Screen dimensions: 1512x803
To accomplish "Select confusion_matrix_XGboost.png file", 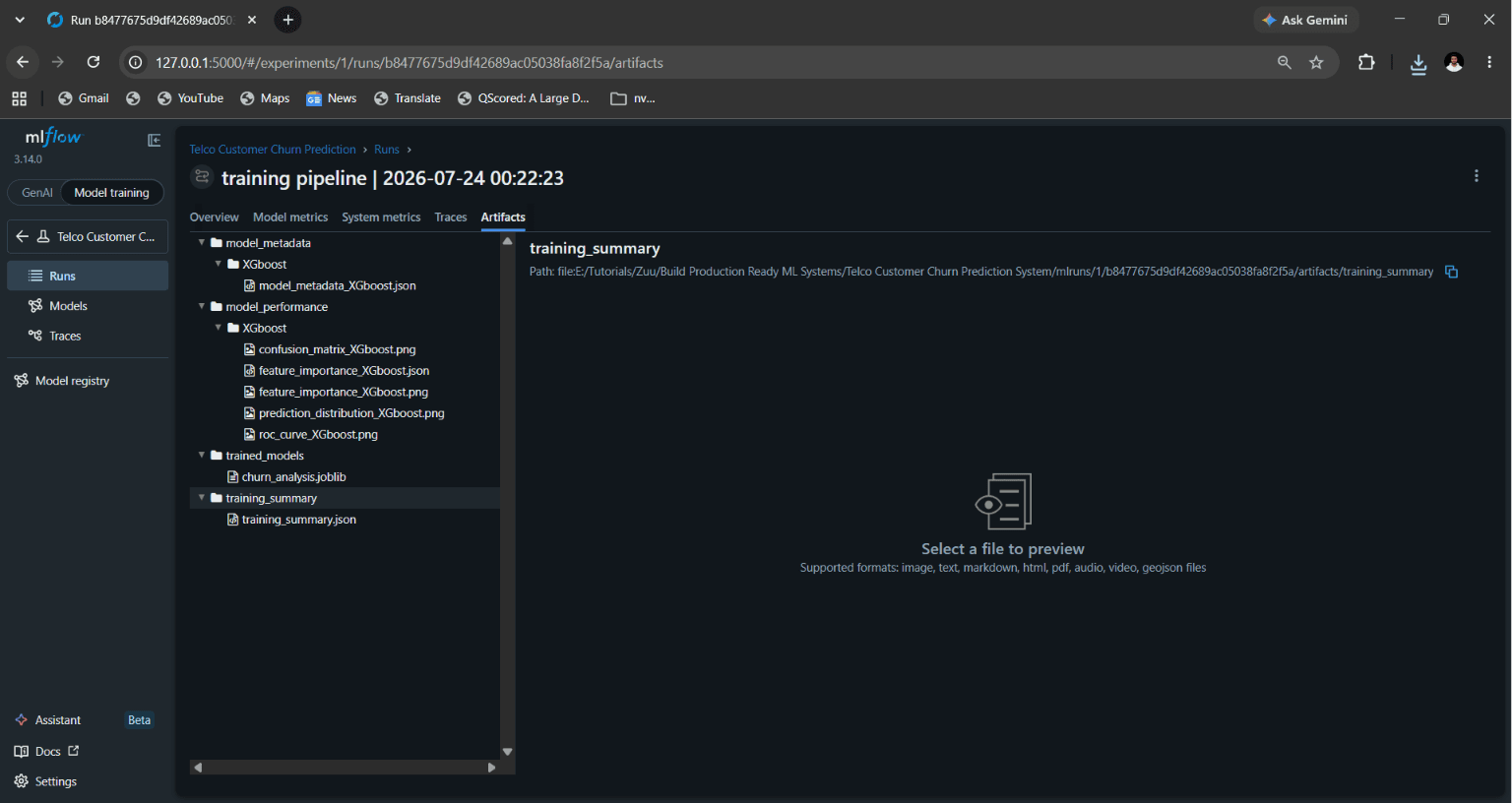I will (x=337, y=349).
